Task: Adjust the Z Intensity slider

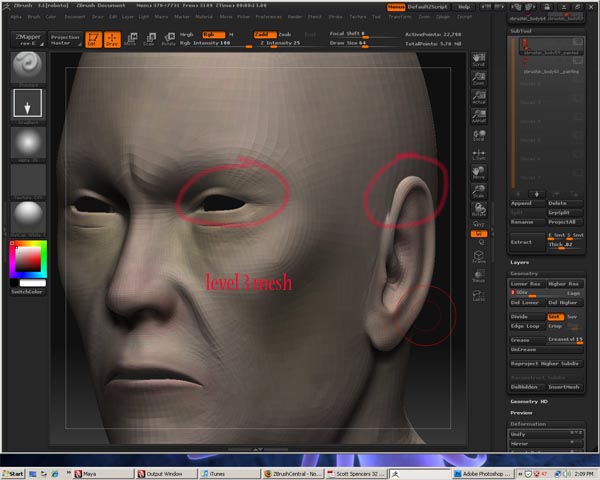Action: pos(290,44)
